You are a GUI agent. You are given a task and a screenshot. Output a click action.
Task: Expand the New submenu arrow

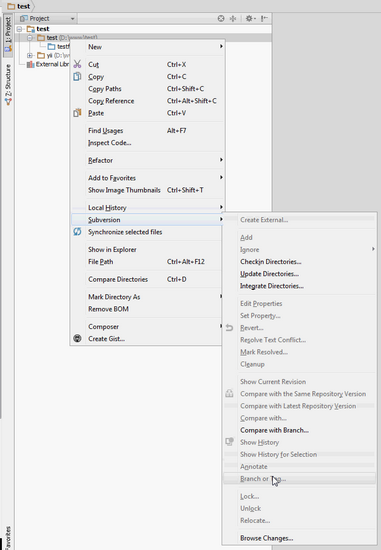tap(221, 47)
